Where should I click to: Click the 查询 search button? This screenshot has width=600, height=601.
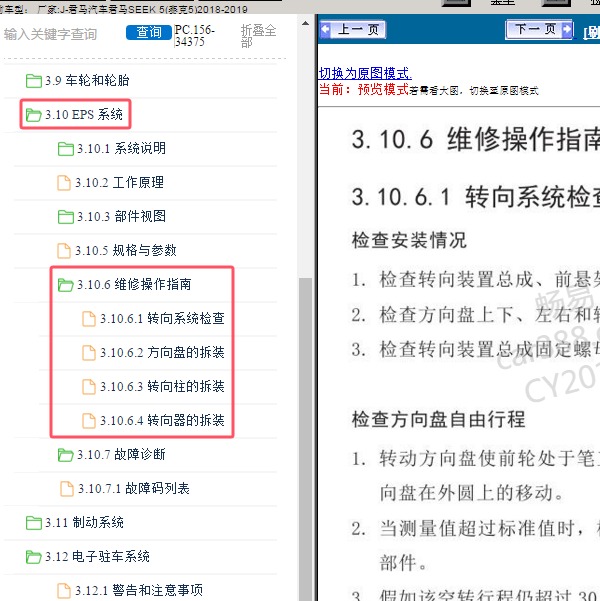pos(149,32)
